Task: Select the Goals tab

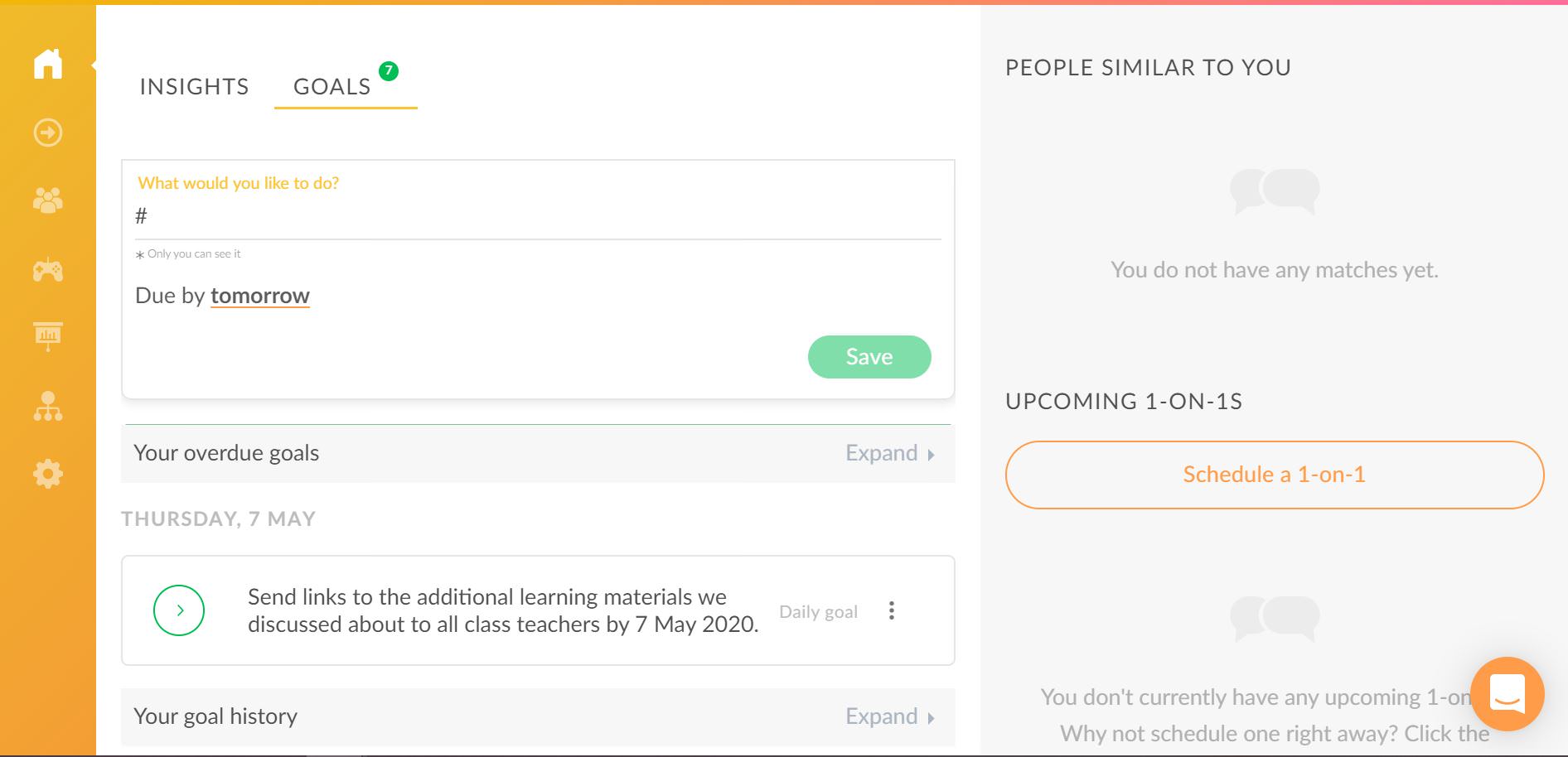Action: coord(332,87)
